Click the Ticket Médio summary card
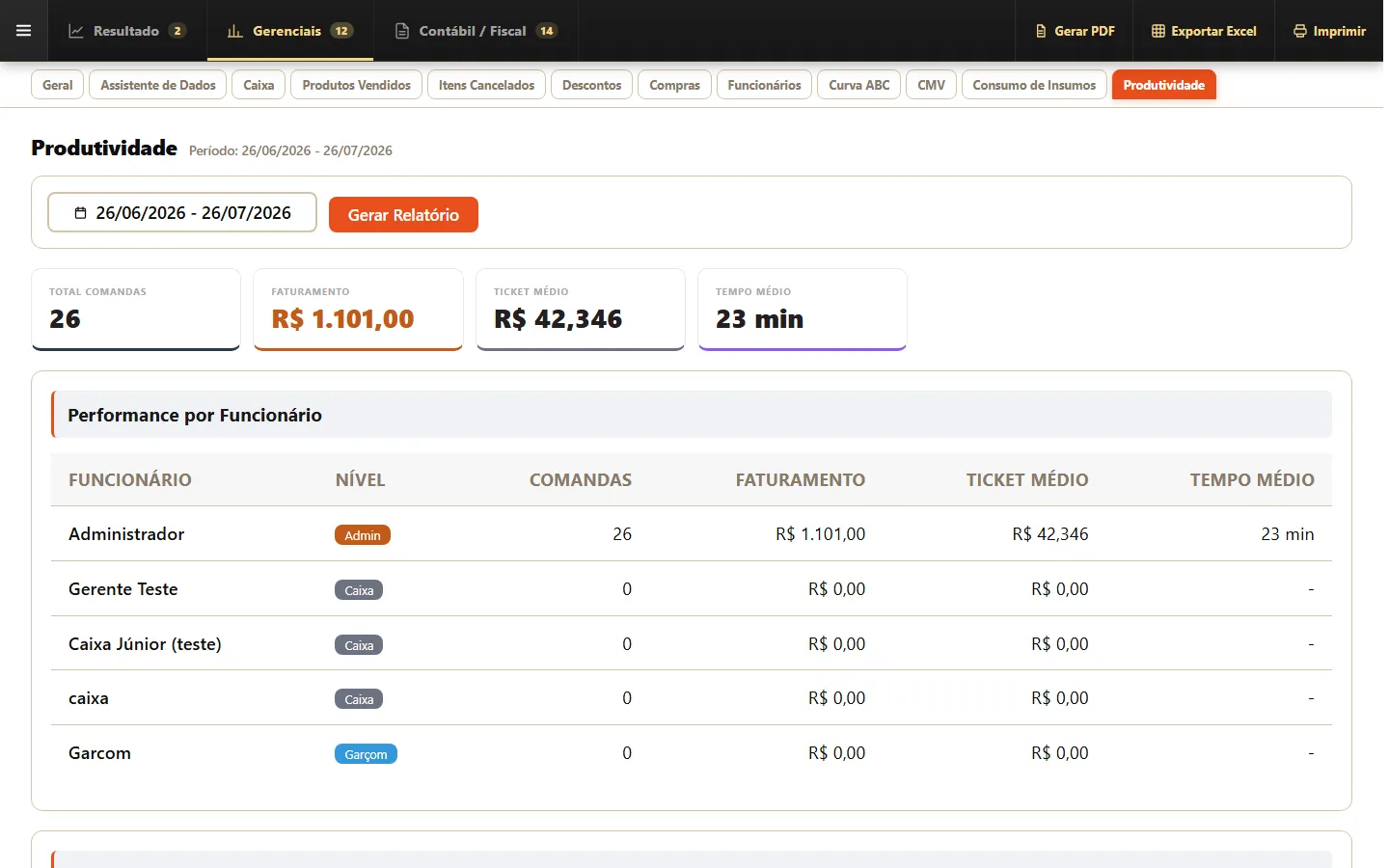This screenshot has width=1389, height=868. click(x=581, y=310)
